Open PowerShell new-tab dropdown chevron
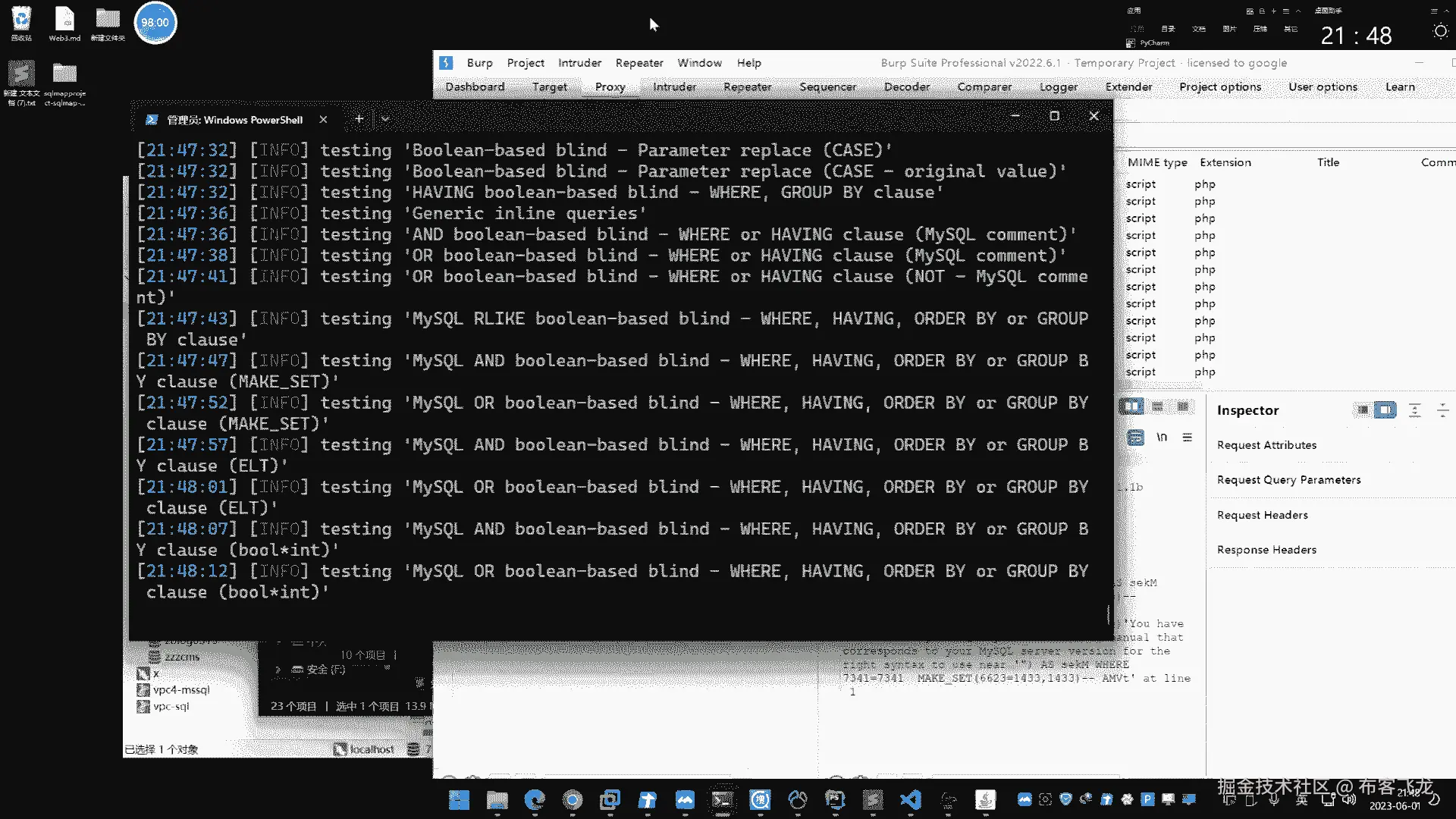Image resolution: width=1456 pixels, height=819 pixels. click(x=385, y=119)
